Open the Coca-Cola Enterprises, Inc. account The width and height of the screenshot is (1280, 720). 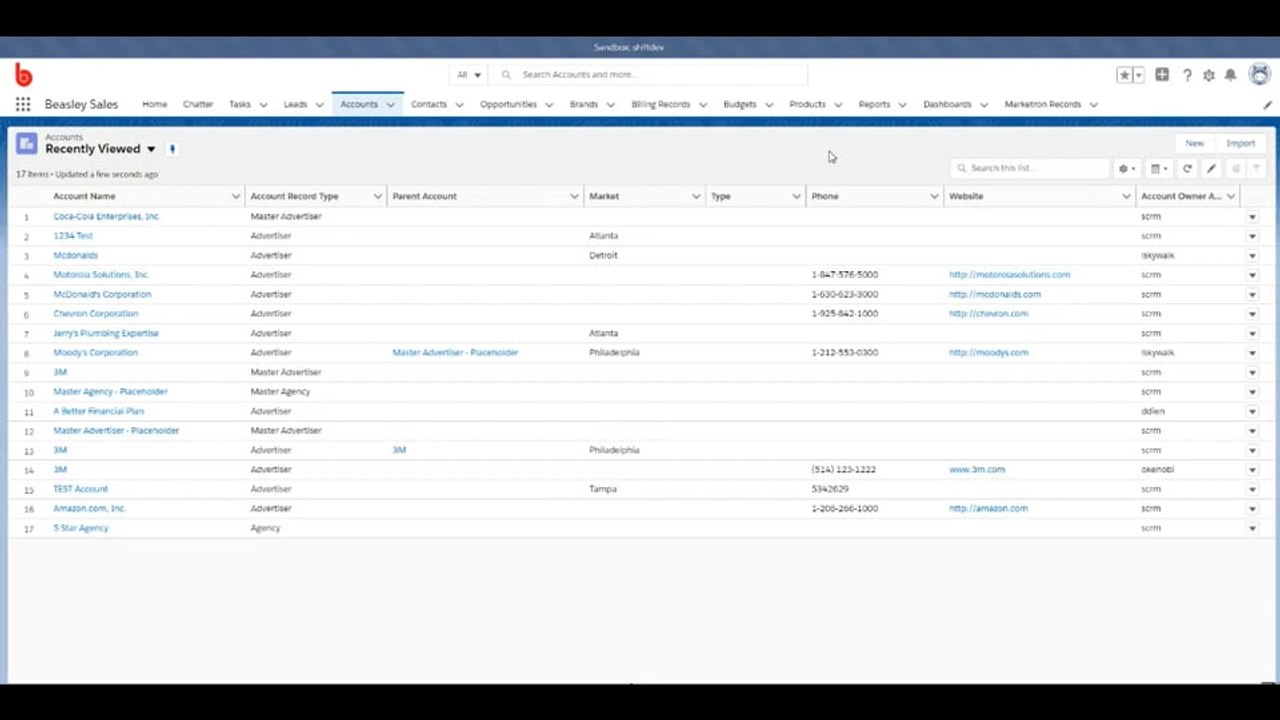pos(107,217)
